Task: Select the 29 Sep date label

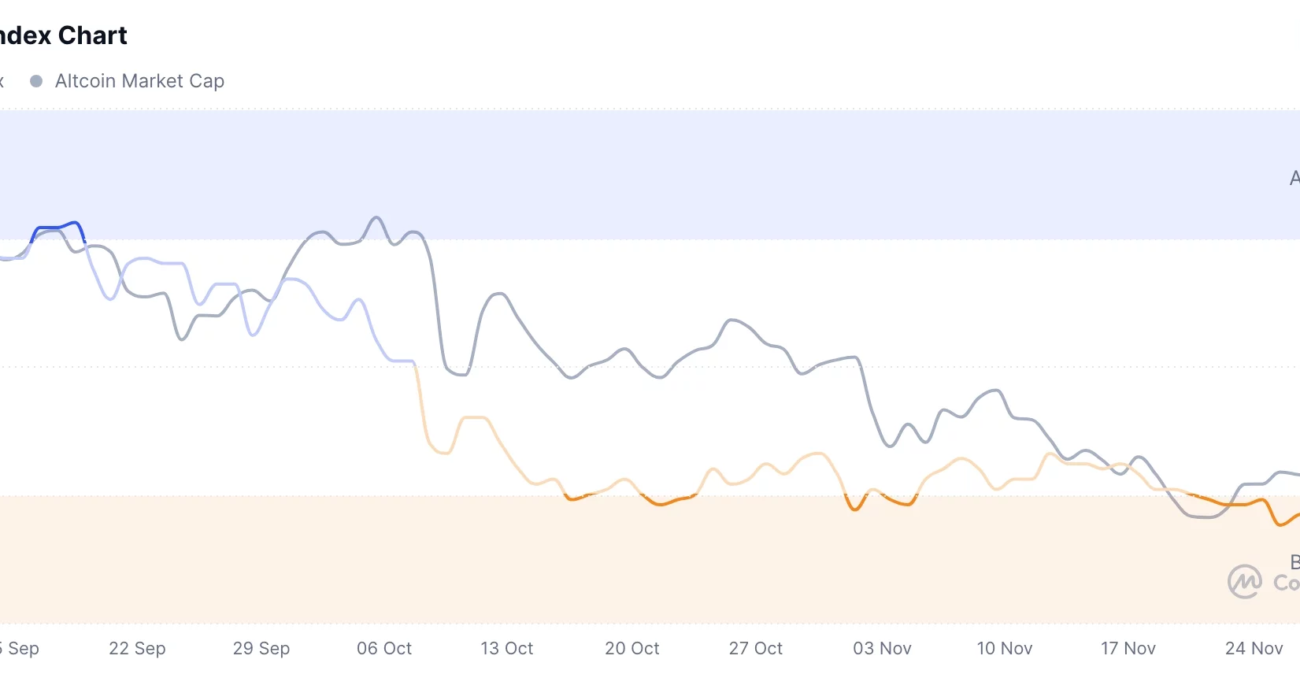Action: (261, 648)
